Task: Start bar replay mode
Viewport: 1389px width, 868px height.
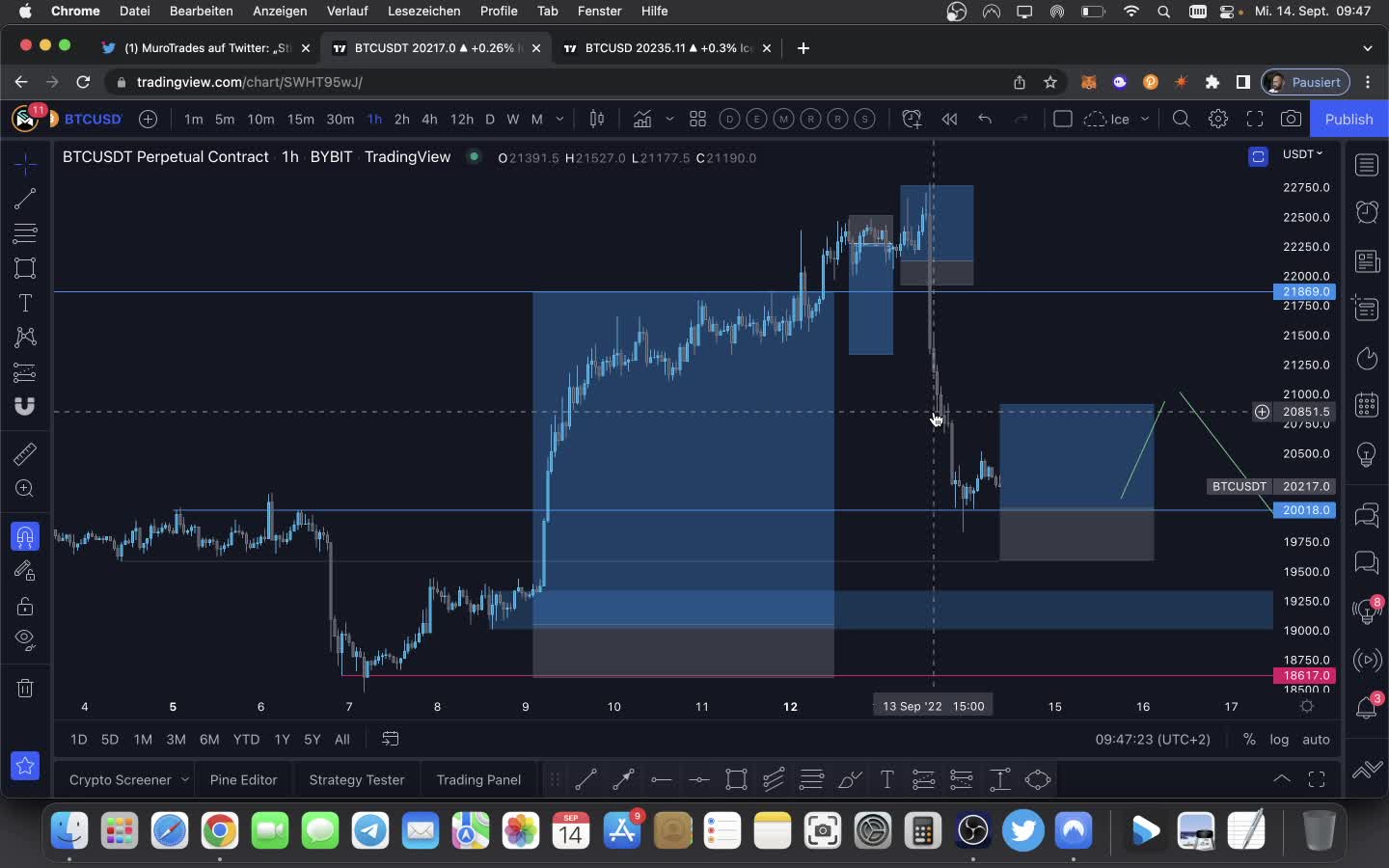Action: click(949, 119)
